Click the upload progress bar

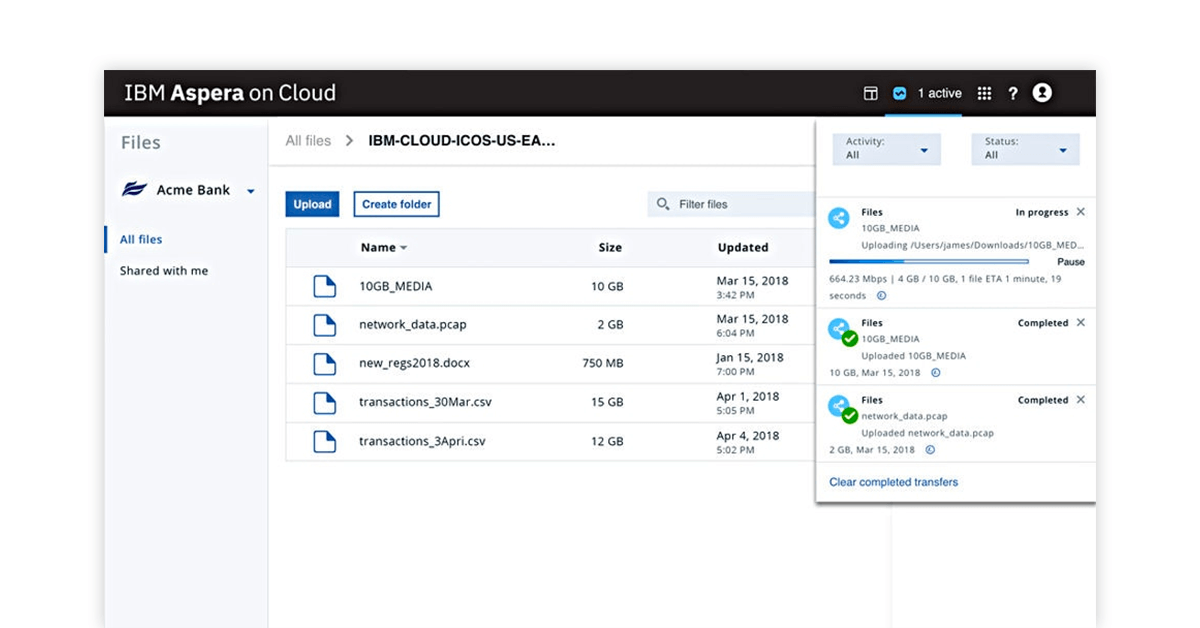pos(929,261)
